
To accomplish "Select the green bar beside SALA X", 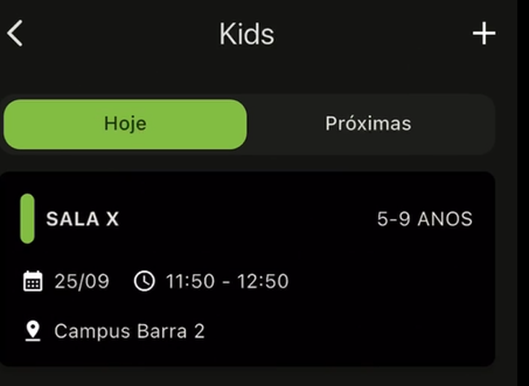I will (27, 219).
